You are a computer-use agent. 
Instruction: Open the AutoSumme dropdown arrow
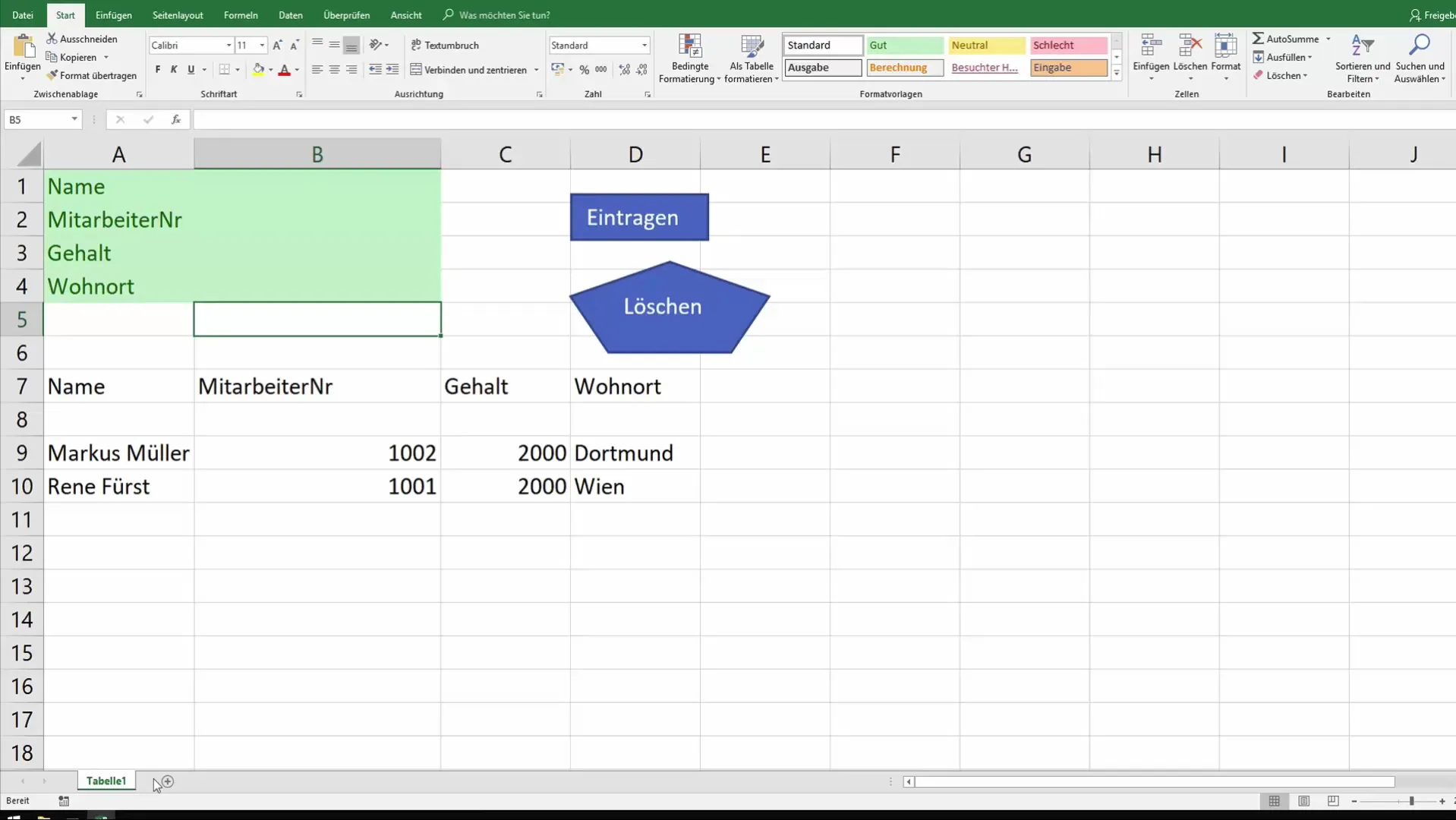pos(1328,39)
